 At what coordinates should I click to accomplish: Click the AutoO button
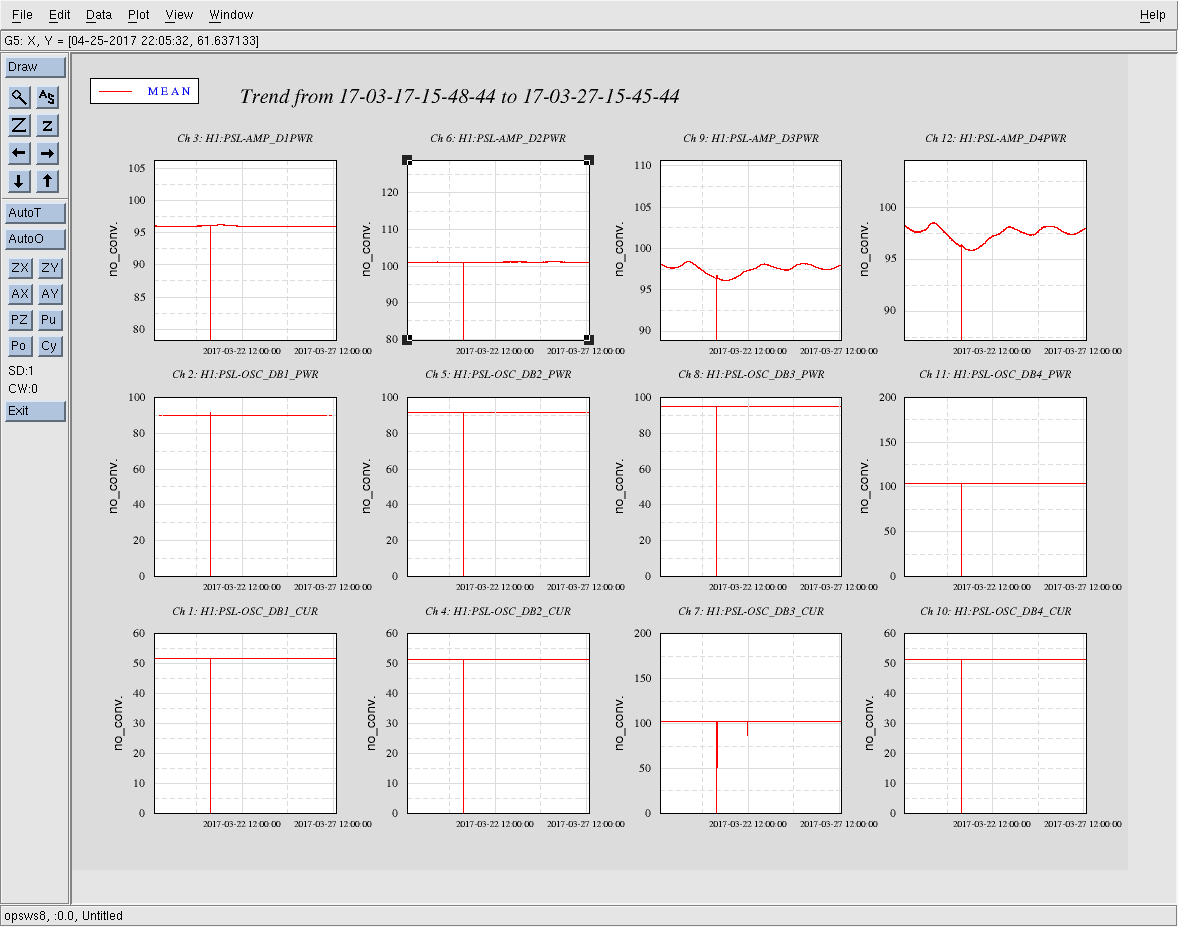point(35,239)
